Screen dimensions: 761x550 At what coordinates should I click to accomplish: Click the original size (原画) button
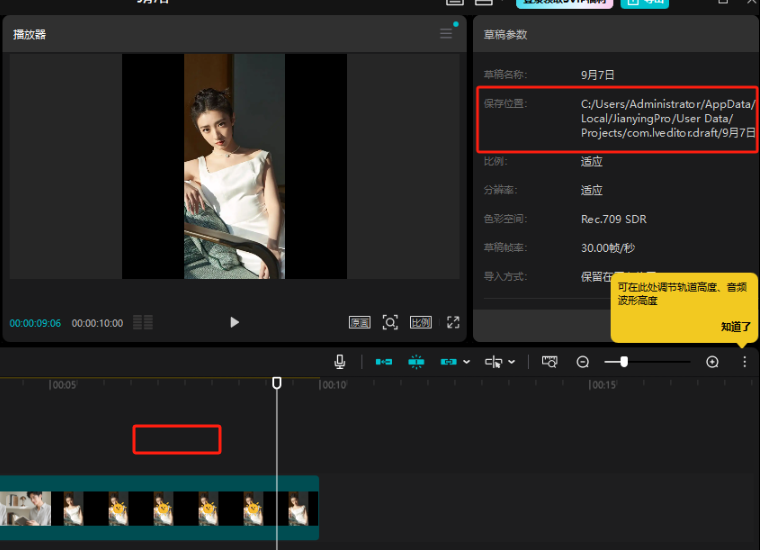[x=359, y=322]
